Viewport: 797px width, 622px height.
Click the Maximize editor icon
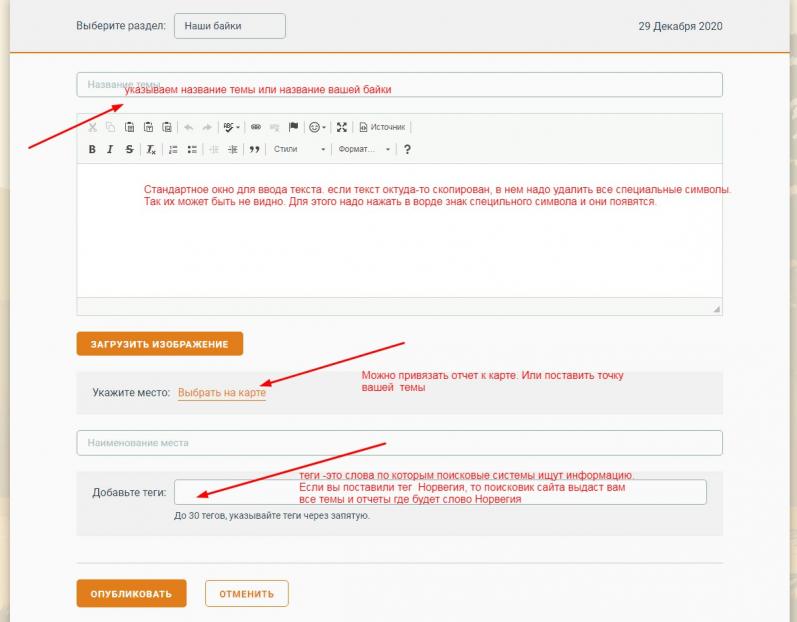click(x=342, y=127)
